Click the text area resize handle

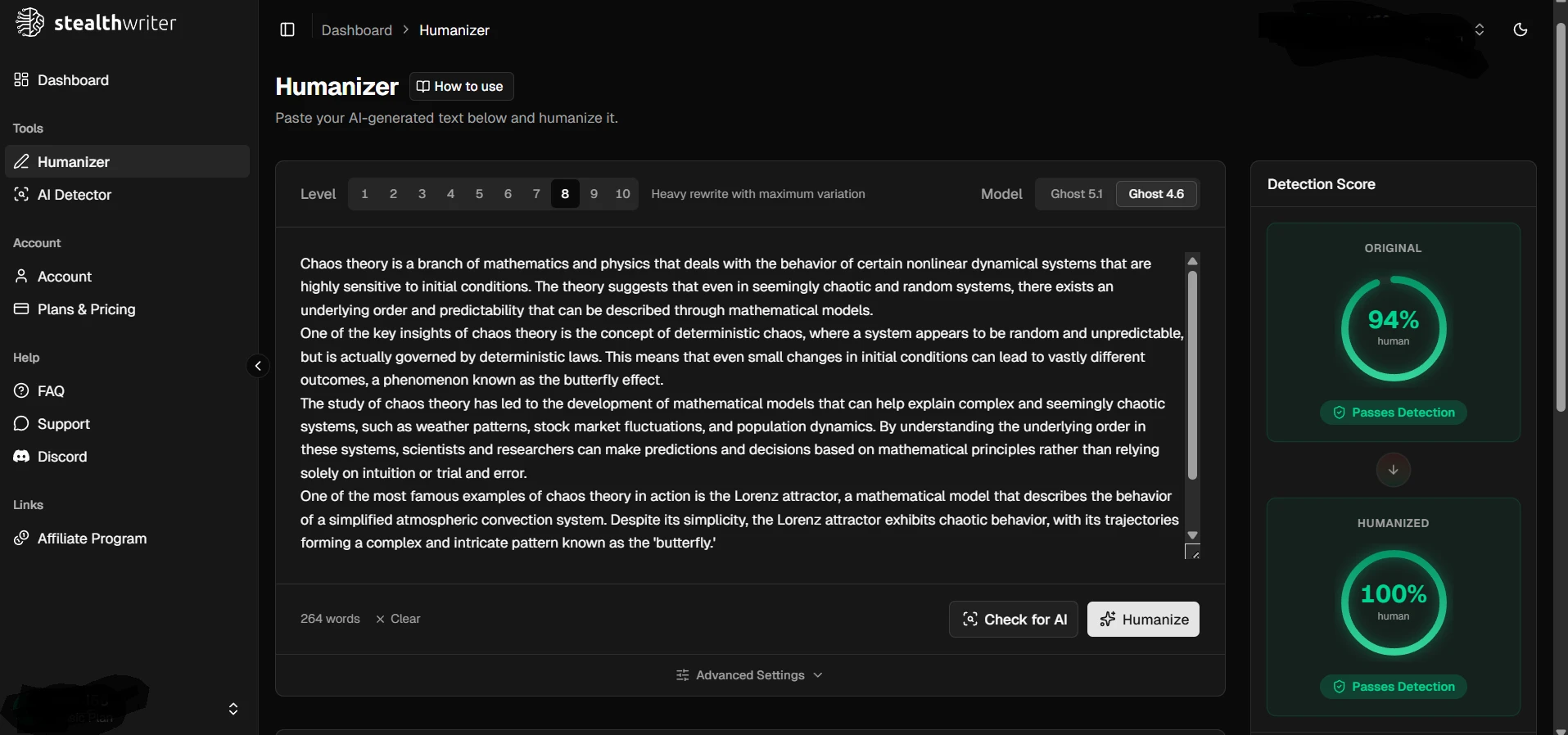click(x=1193, y=552)
